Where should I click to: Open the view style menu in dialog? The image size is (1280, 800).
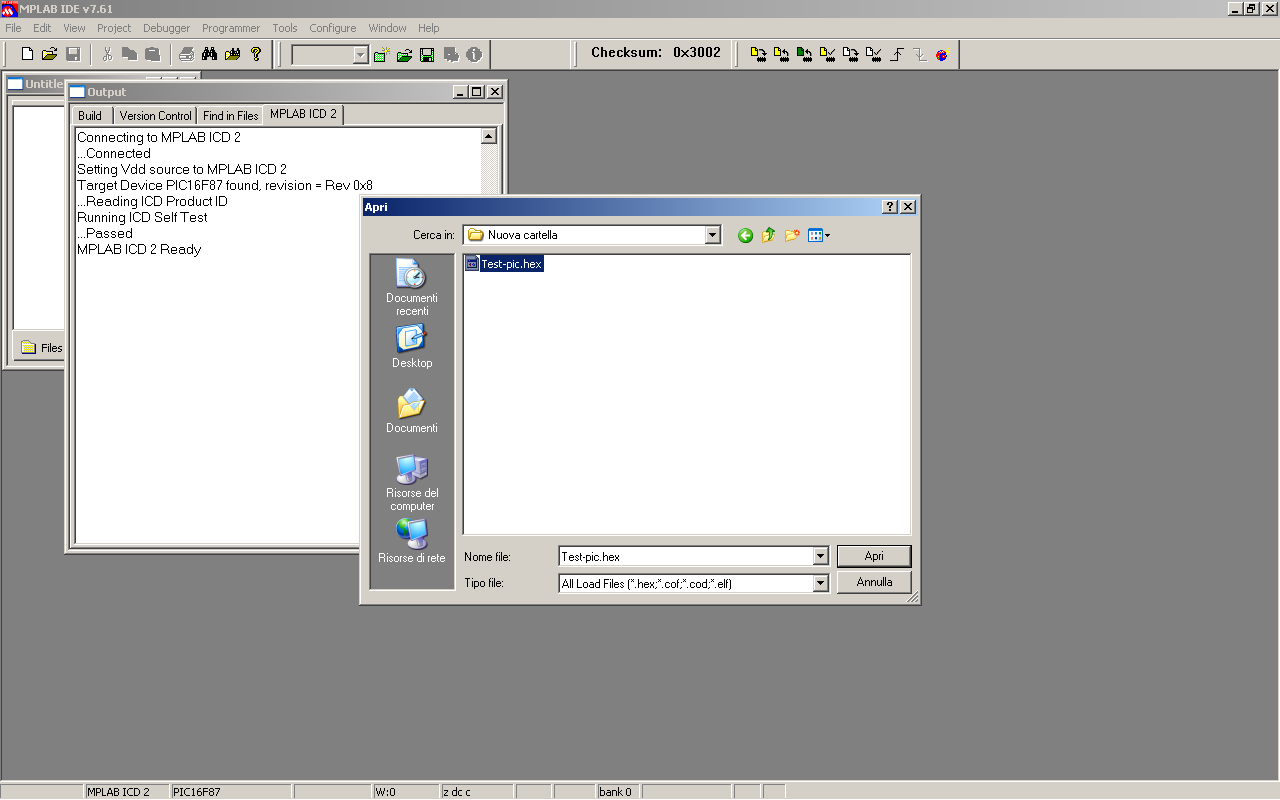click(x=819, y=235)
